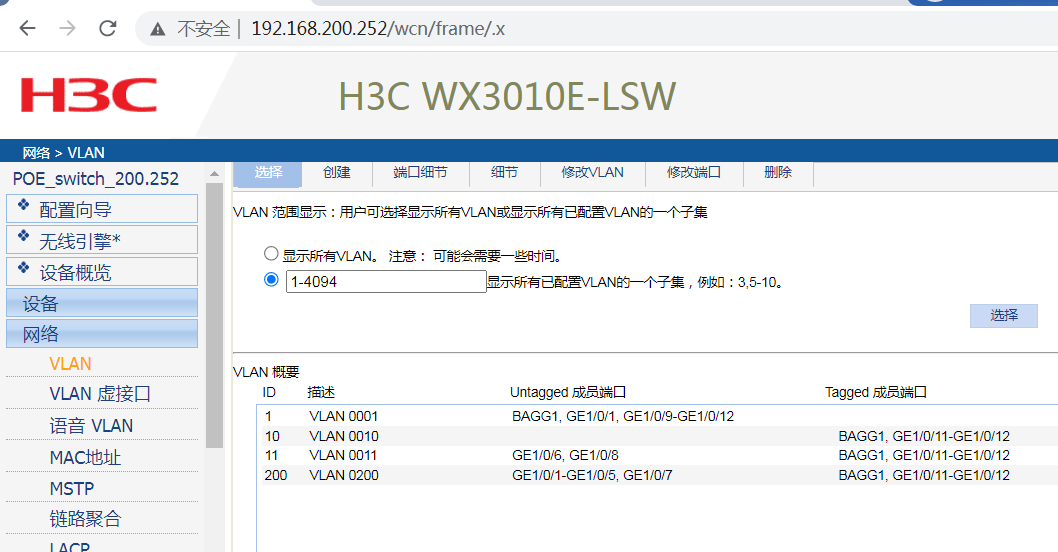The width and height of the screenshot is (1058, 552).
Task: Open MAC地址 in the sidebar
Action: coord(85,458)
